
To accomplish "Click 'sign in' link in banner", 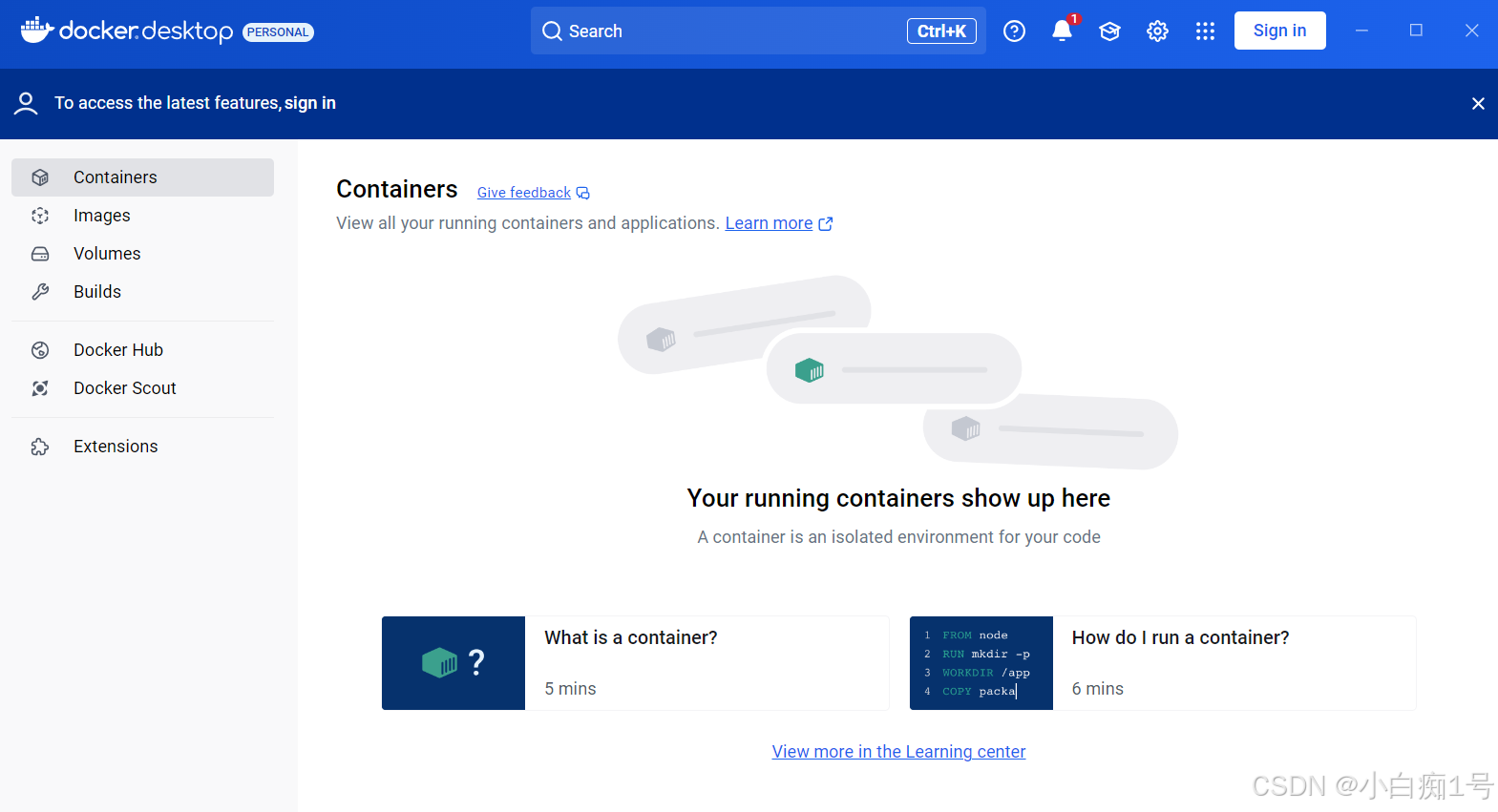I will [310, 103].
